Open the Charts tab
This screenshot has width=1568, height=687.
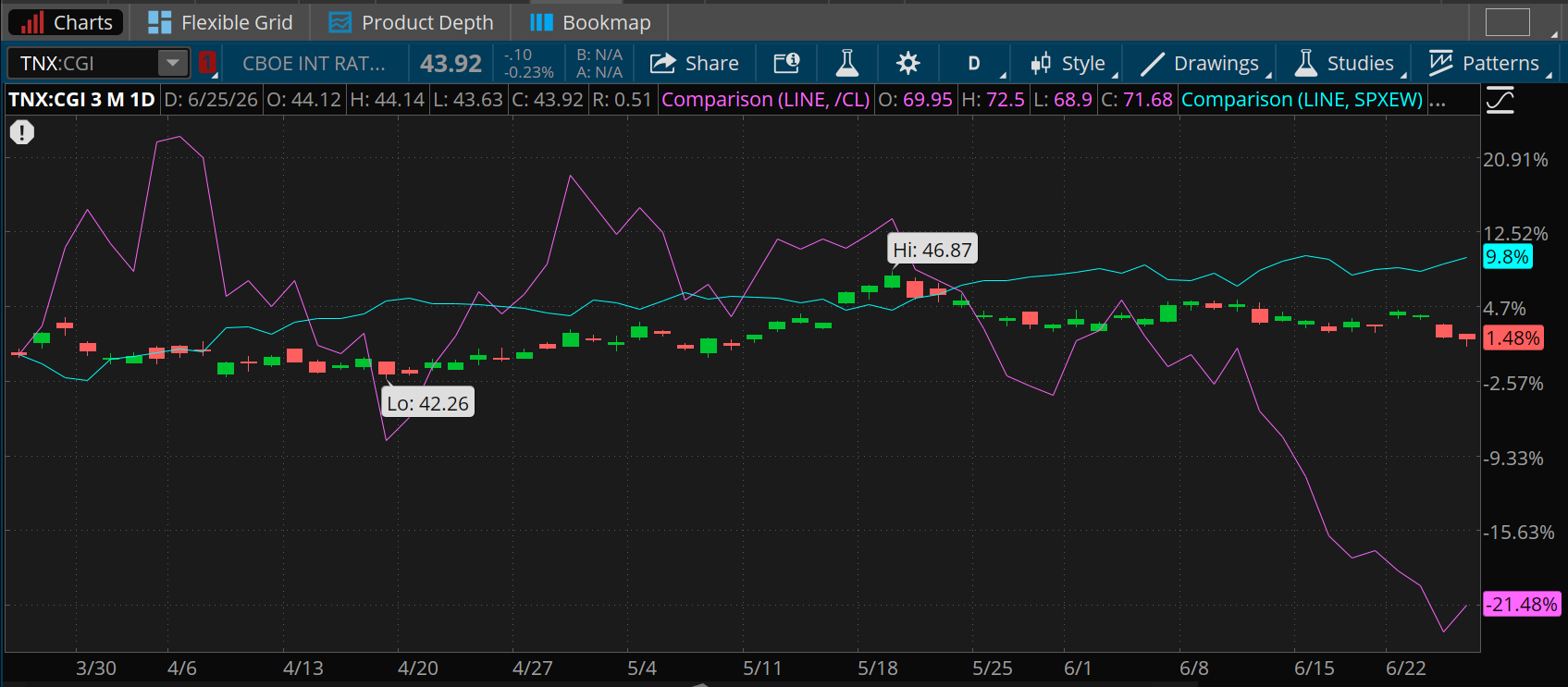point(65,22)
